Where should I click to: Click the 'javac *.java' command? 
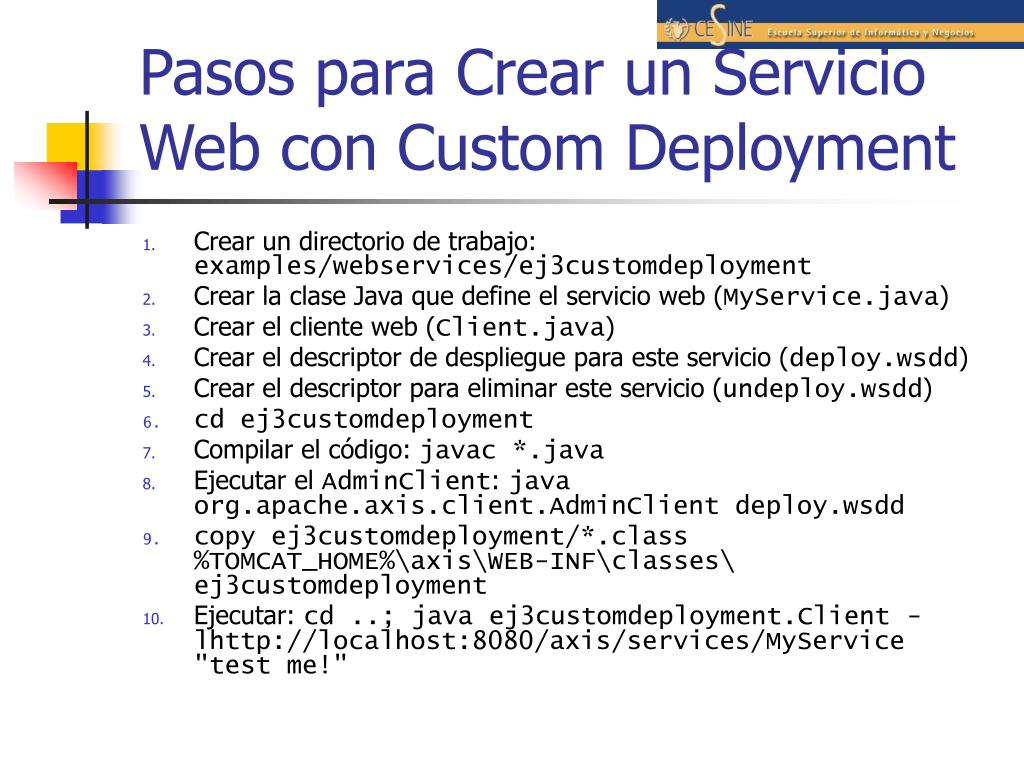click(x=511, y=451)
